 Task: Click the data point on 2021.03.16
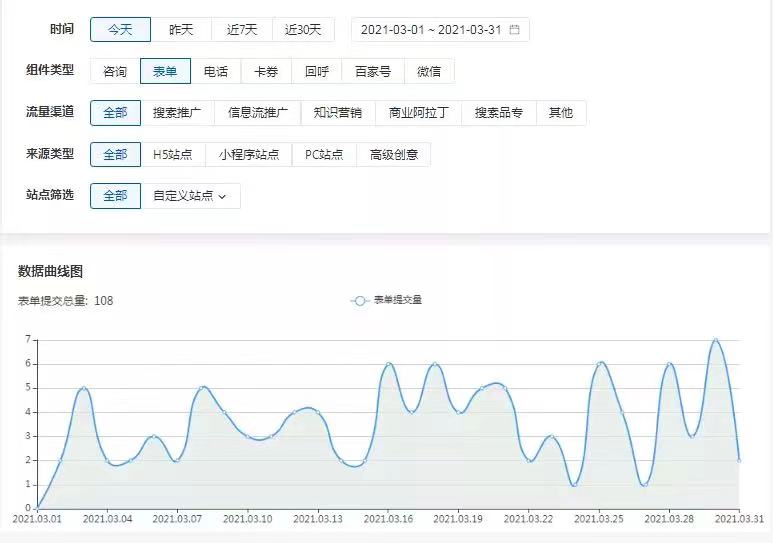[388, 364]
